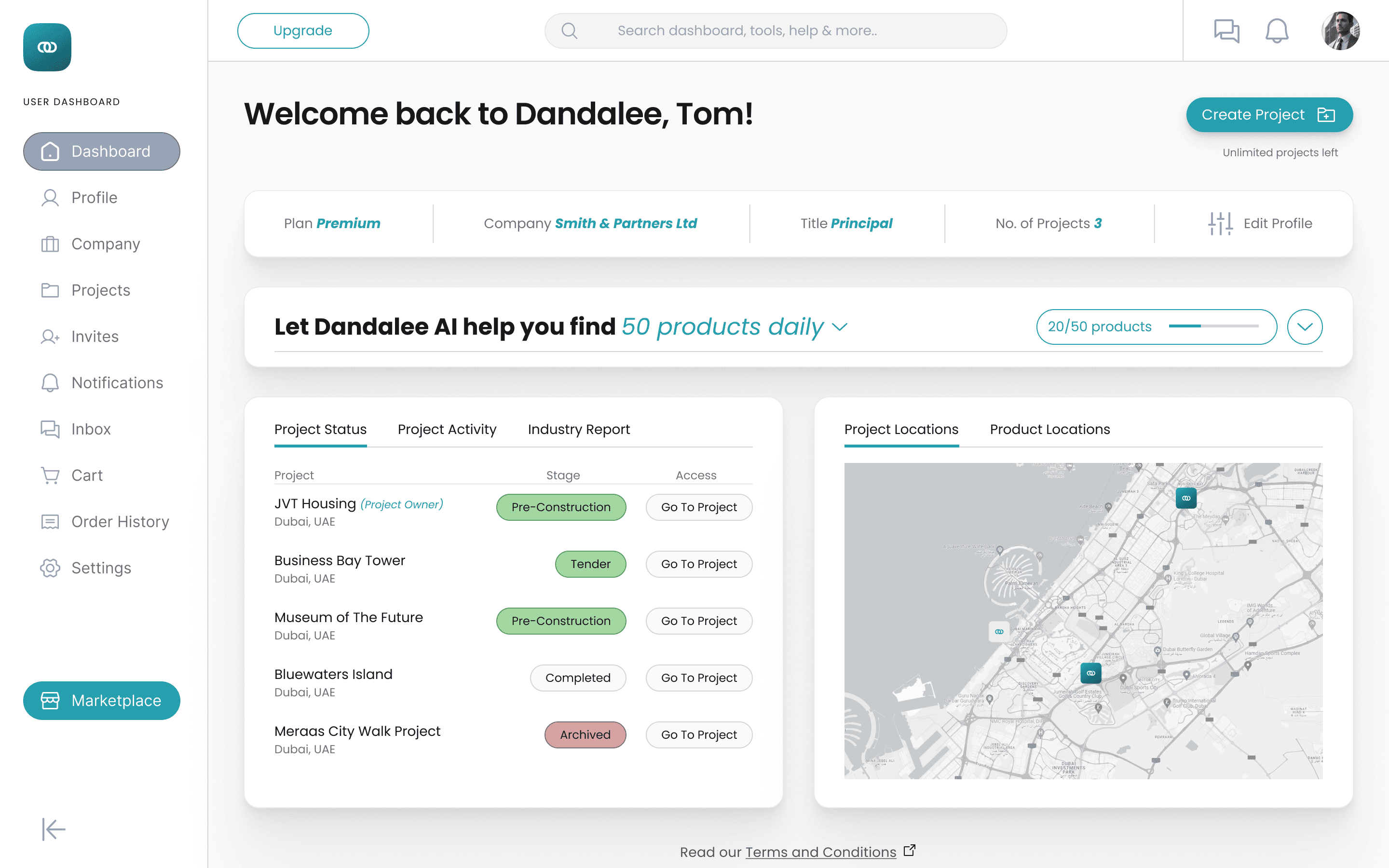Click the teal map marker near Safa Park
Viewport: 1389px width, 868px height.
[1186, 498]
